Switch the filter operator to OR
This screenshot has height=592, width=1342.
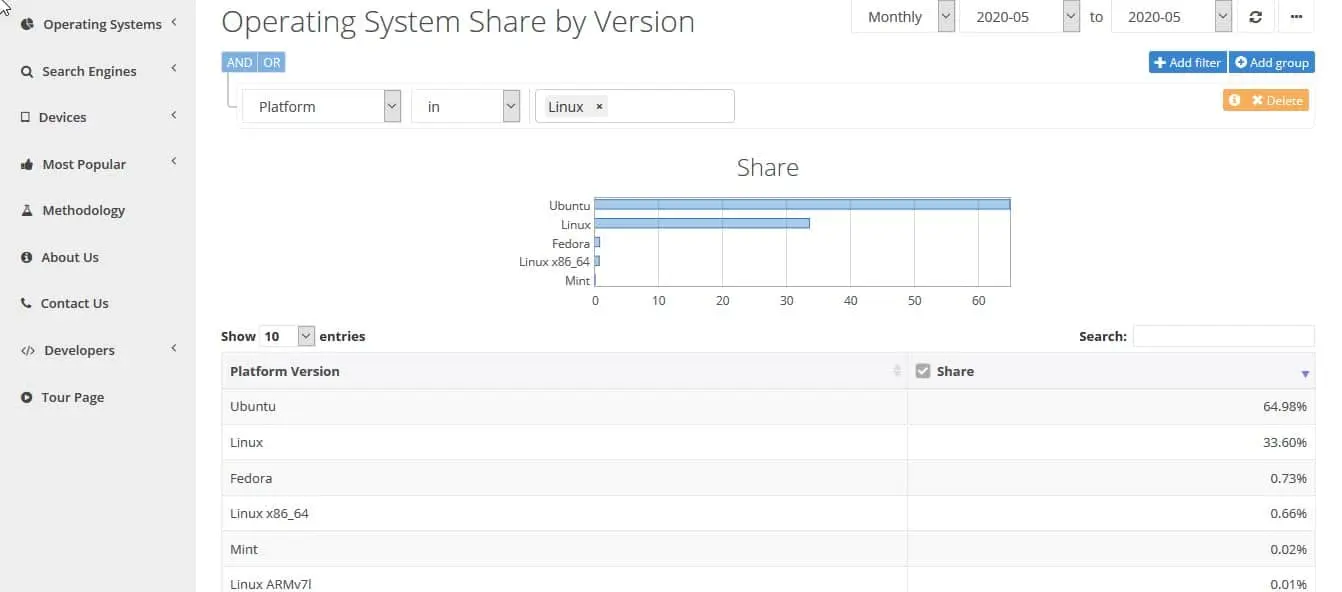[x=272, y=62]
